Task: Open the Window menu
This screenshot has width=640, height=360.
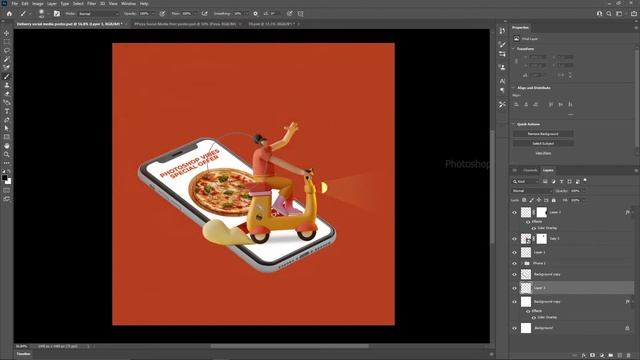Action: (x=129, y=4)
